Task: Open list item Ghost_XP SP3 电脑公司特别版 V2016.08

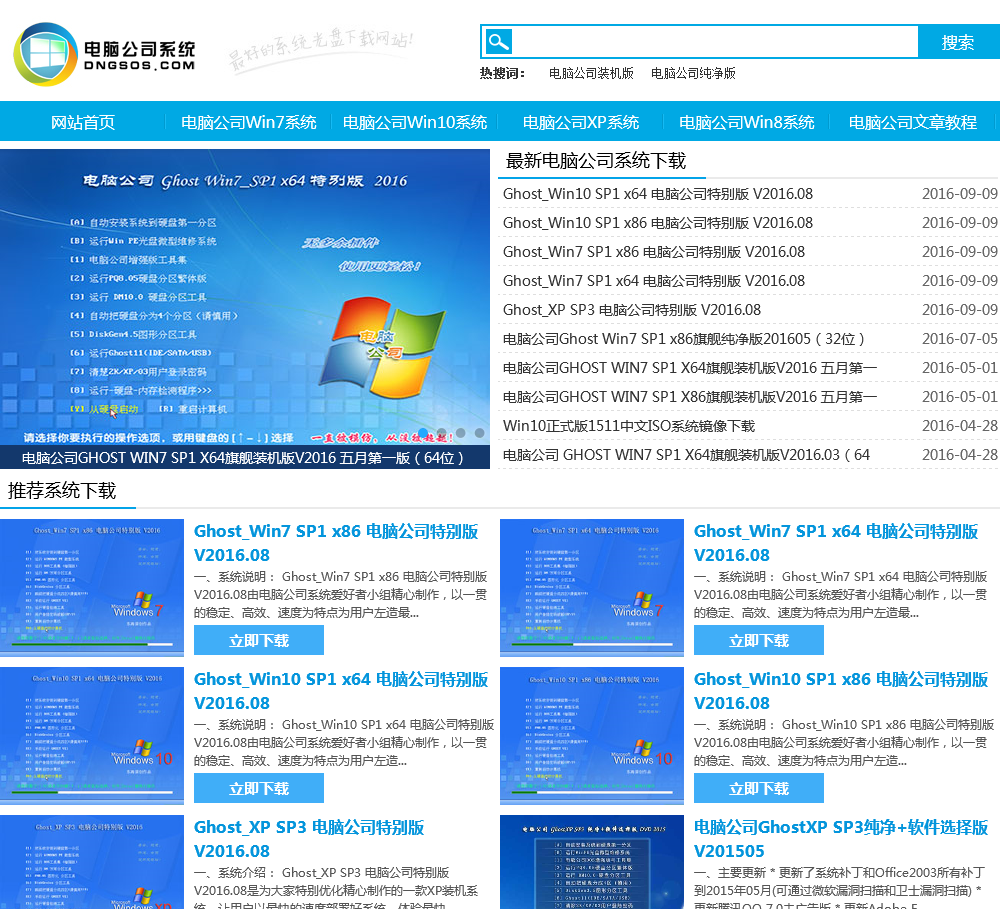Action: (632, 310)
